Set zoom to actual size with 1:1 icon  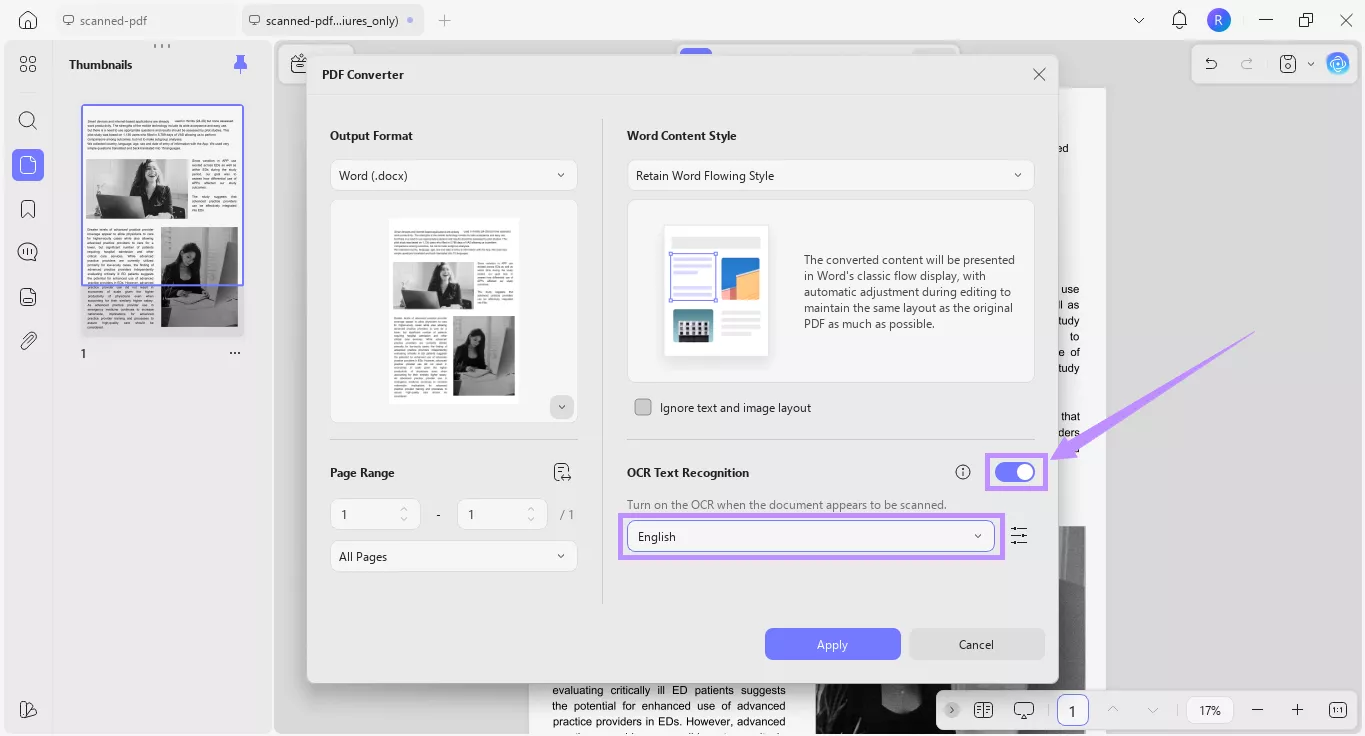pyautogui.click(x=1337, y=710)
